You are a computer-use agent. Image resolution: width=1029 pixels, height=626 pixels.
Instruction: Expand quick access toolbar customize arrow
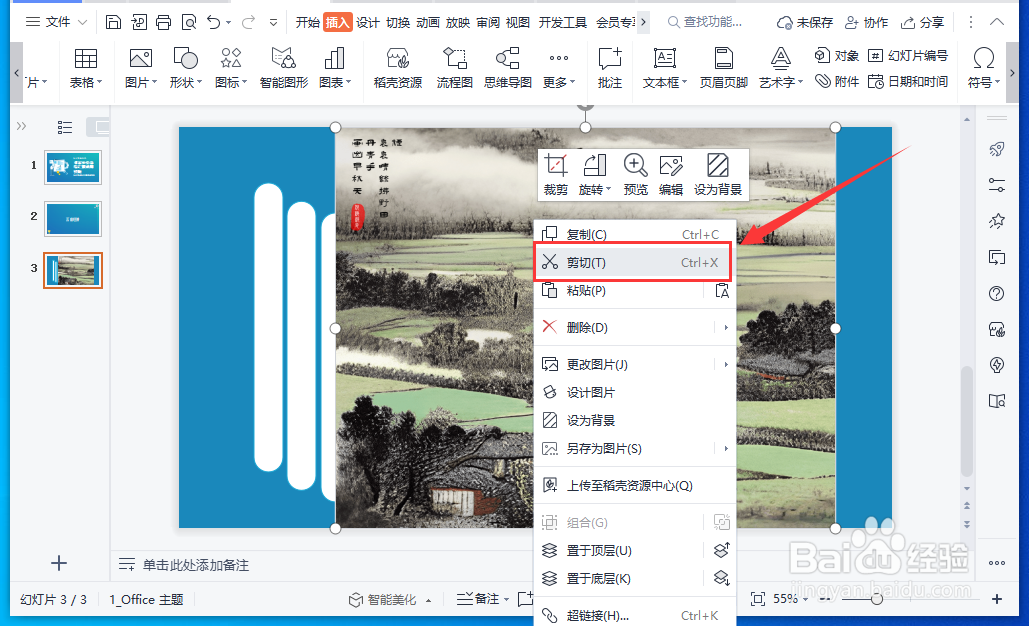(x=273, y=23)
